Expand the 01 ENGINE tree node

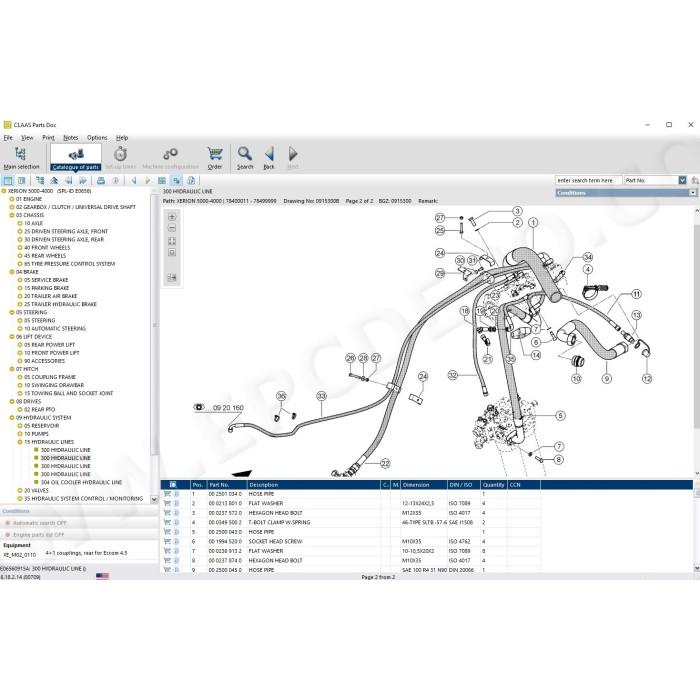pyautogui.click(x=12, y=199)
